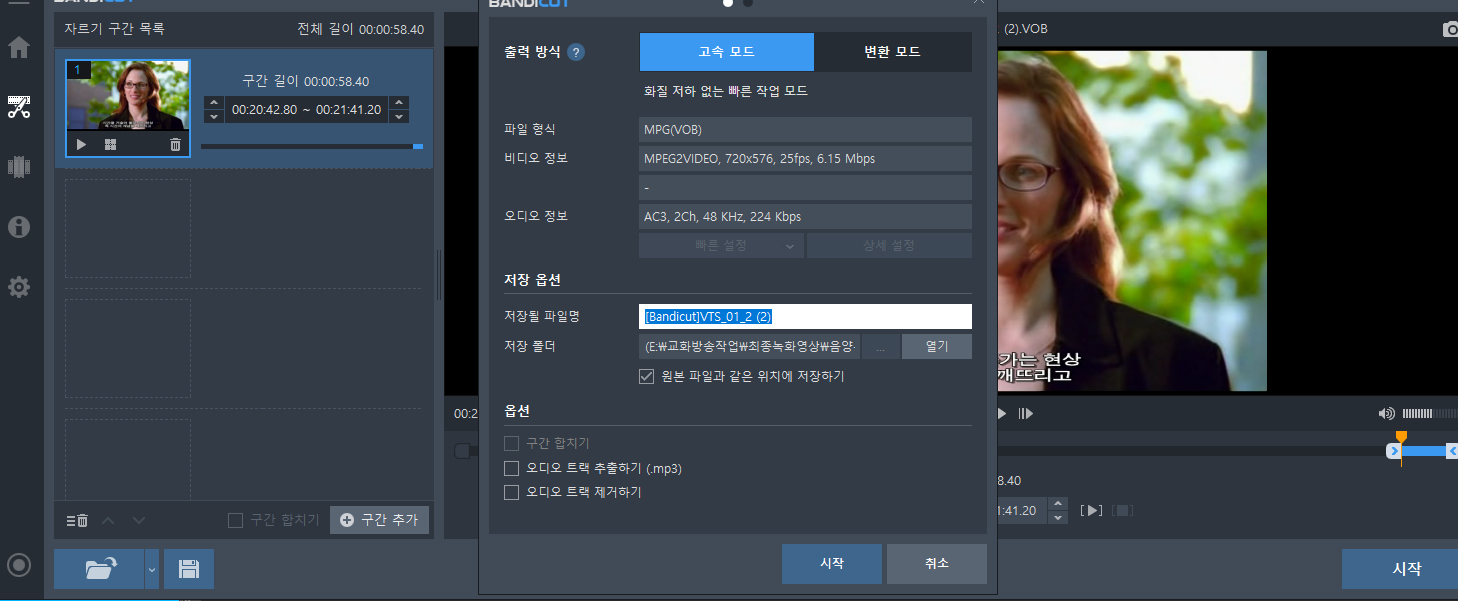This screenshot has height=601, width=1458.
Task: Delete segment 1 with the trash icon
Action: pyautogui.click(x=176, y=145)
